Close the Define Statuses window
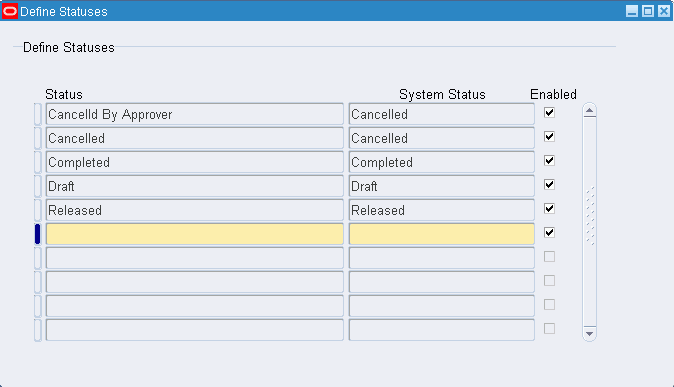The width and height of the screenshot is (674, 387). click(x=664, y=11)
